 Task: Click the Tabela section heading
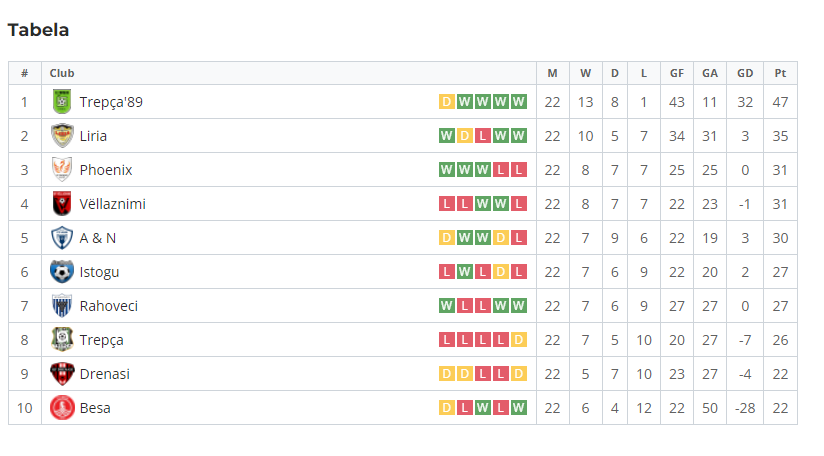[38, 30]
